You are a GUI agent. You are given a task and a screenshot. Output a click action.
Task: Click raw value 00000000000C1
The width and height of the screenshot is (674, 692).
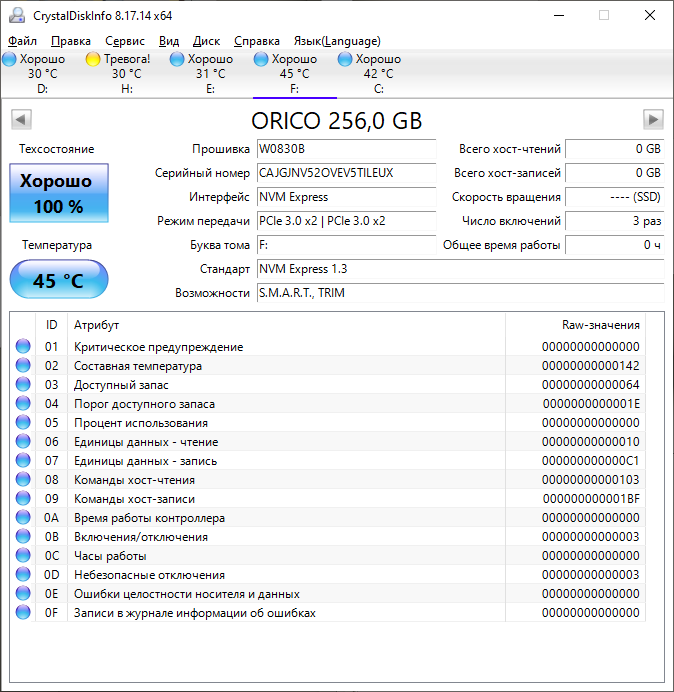click(591, 460)
